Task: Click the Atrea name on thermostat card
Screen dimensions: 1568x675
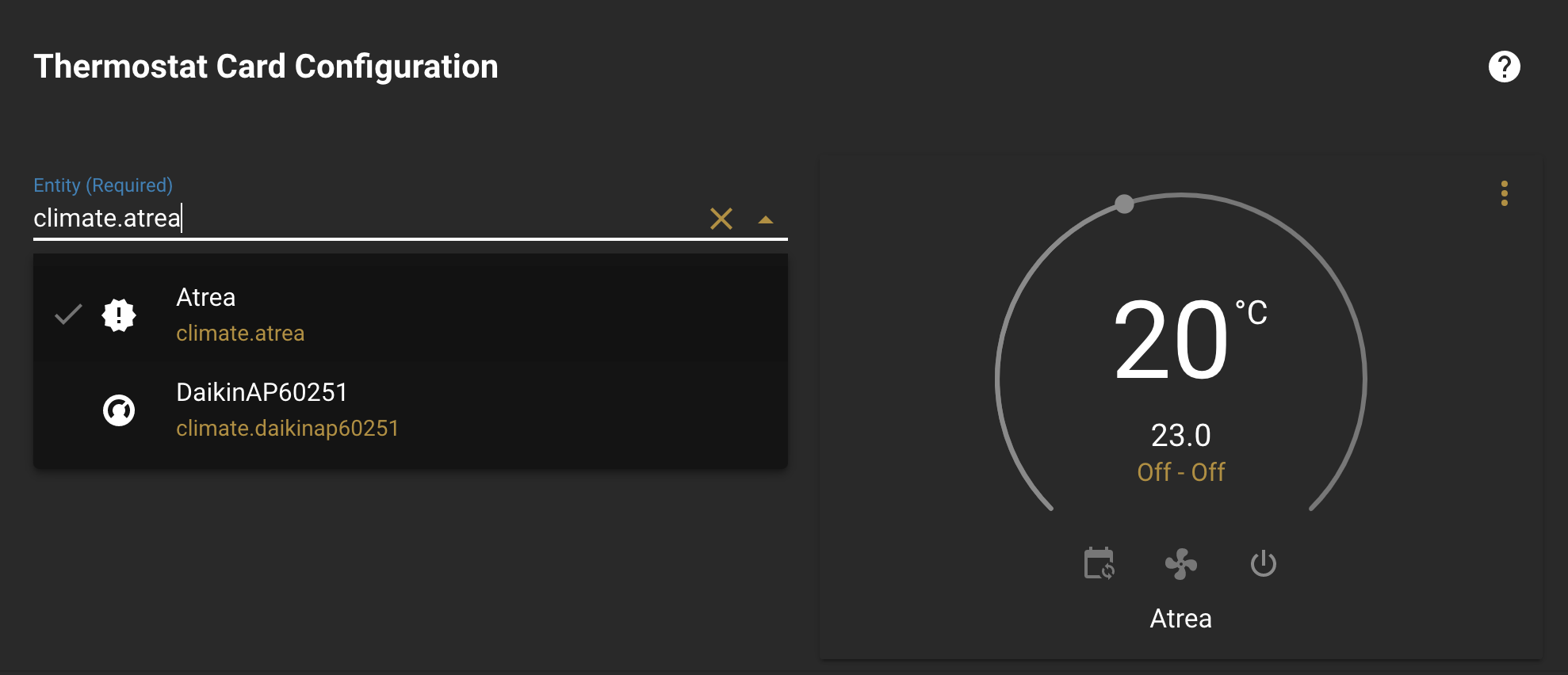Action: pyautogui.click(x=1180, y=618)
